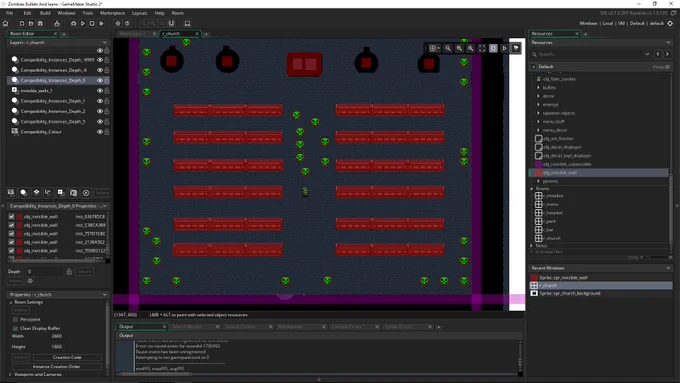
Task: Open a project via toolbar folder icon
Action: (x=31, y=23)
